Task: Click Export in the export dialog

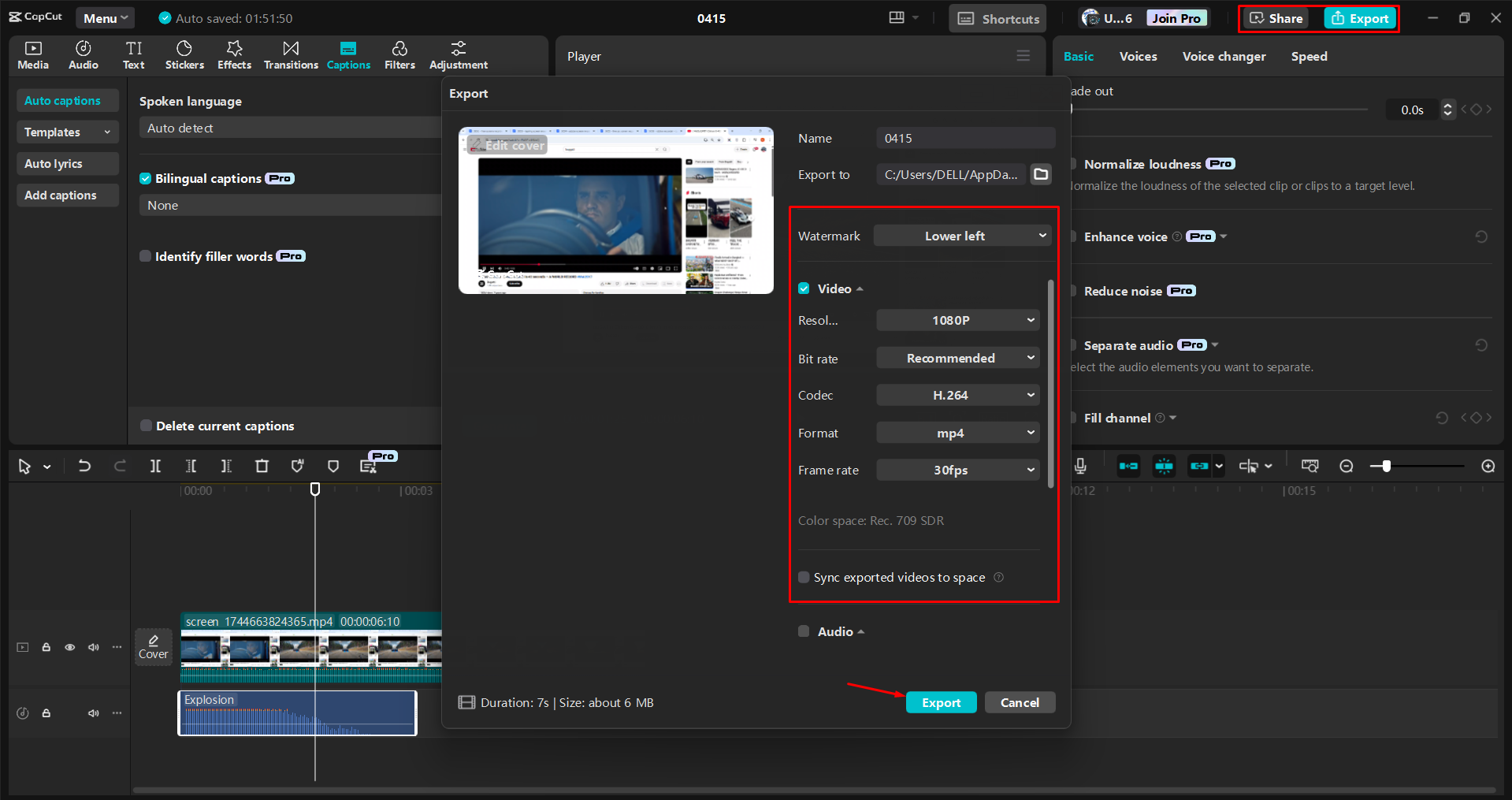Action: coord(941,701)
